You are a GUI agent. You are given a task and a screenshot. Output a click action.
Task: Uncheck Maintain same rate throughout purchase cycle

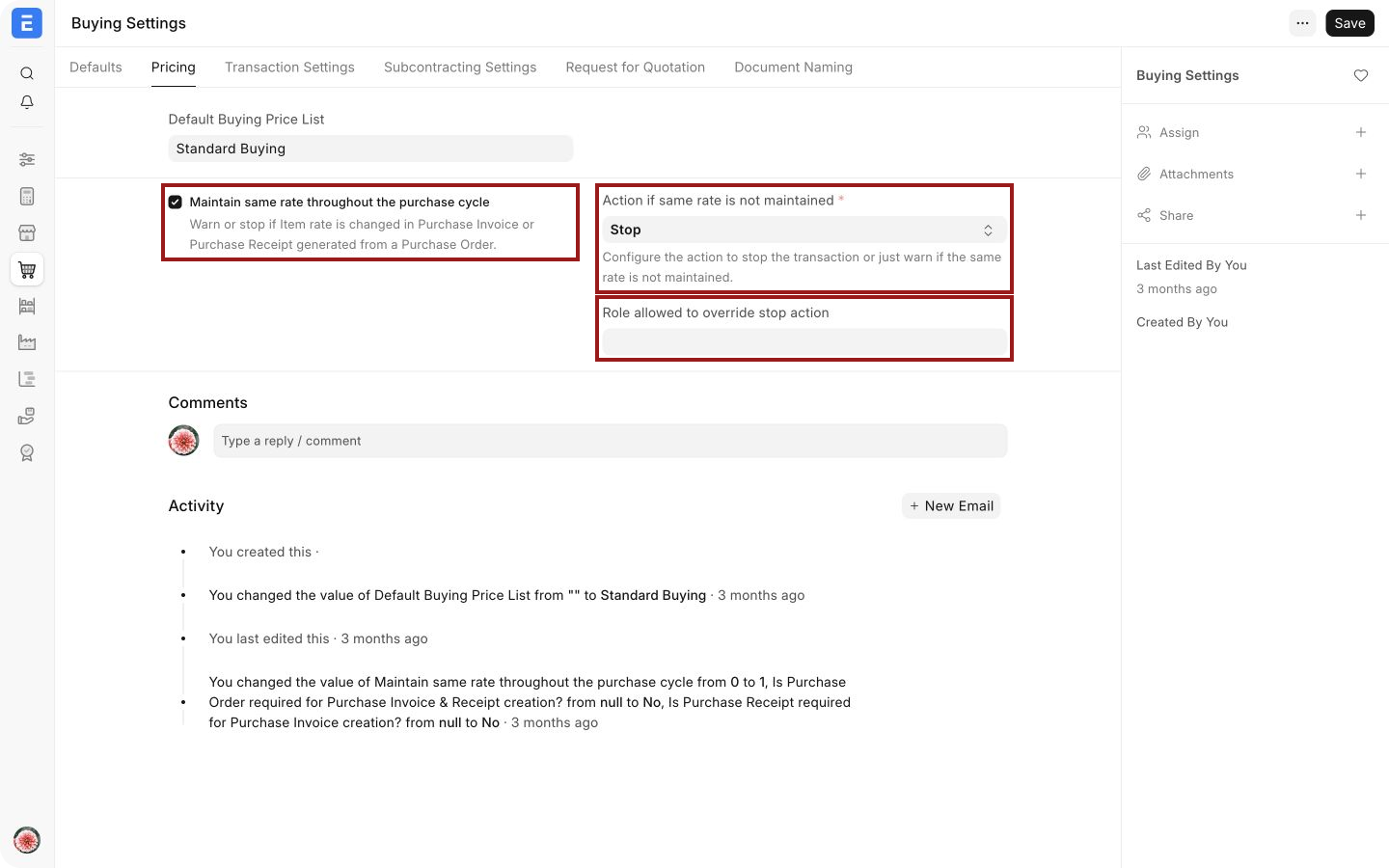pyautogui.click(x=176, y=202)
